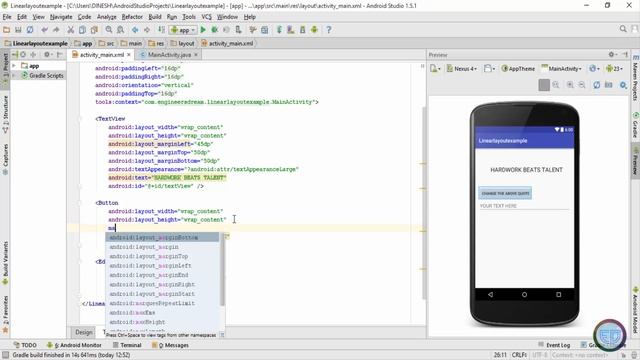
Task: Open the MainActivity association dropdown
Action: coord(561,69)
